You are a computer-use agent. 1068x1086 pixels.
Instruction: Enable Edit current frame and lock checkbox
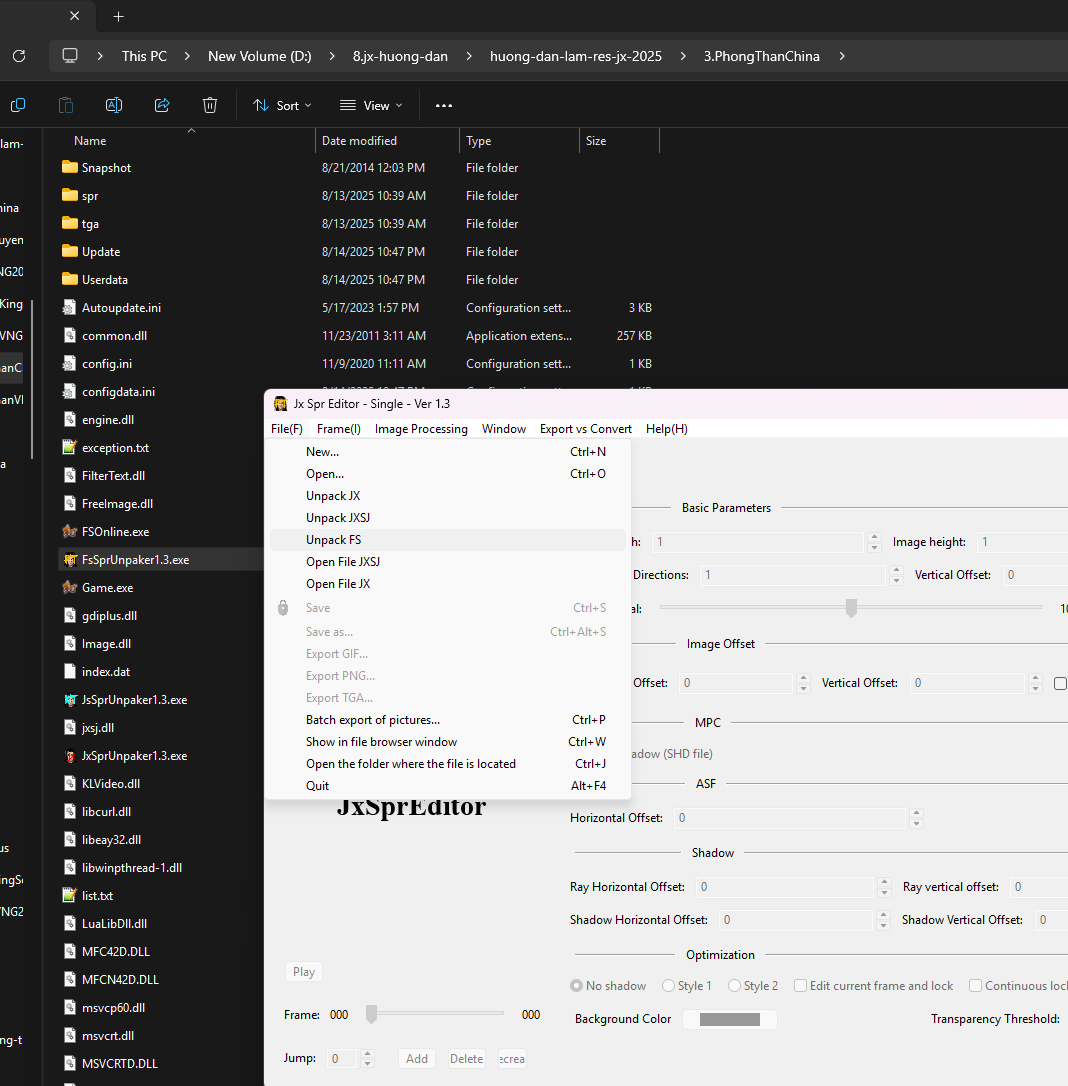[x=800, y=986]
